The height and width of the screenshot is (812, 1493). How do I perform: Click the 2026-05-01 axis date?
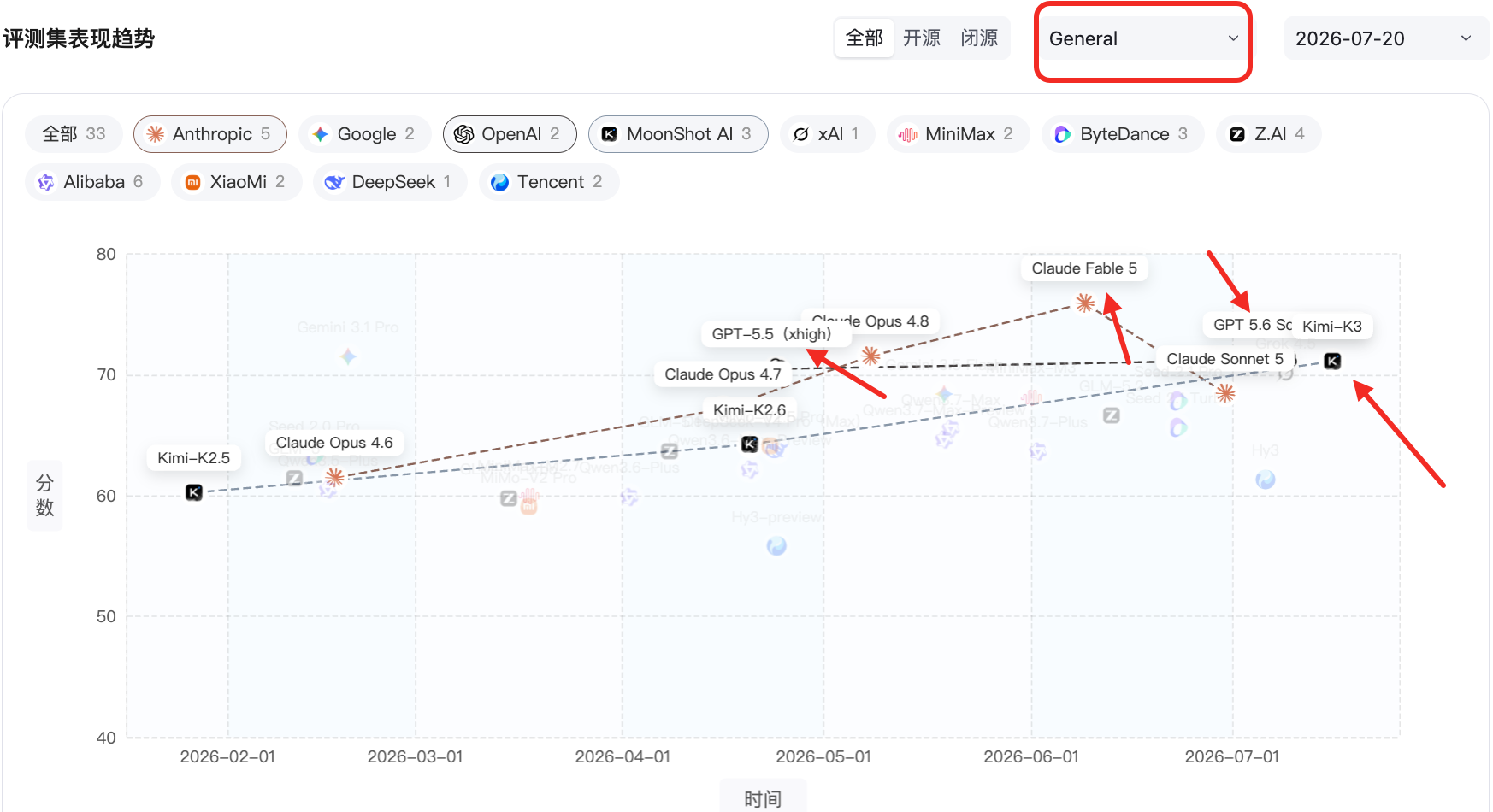pyautogui.click(x=823, y=756)
